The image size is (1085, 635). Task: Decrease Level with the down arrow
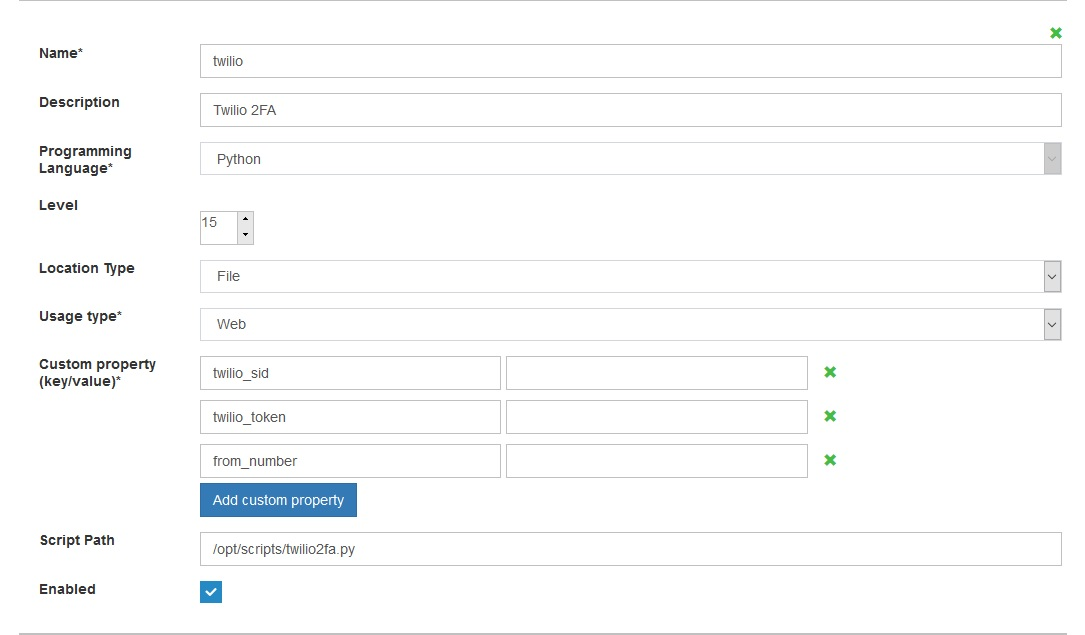point(245,235)
